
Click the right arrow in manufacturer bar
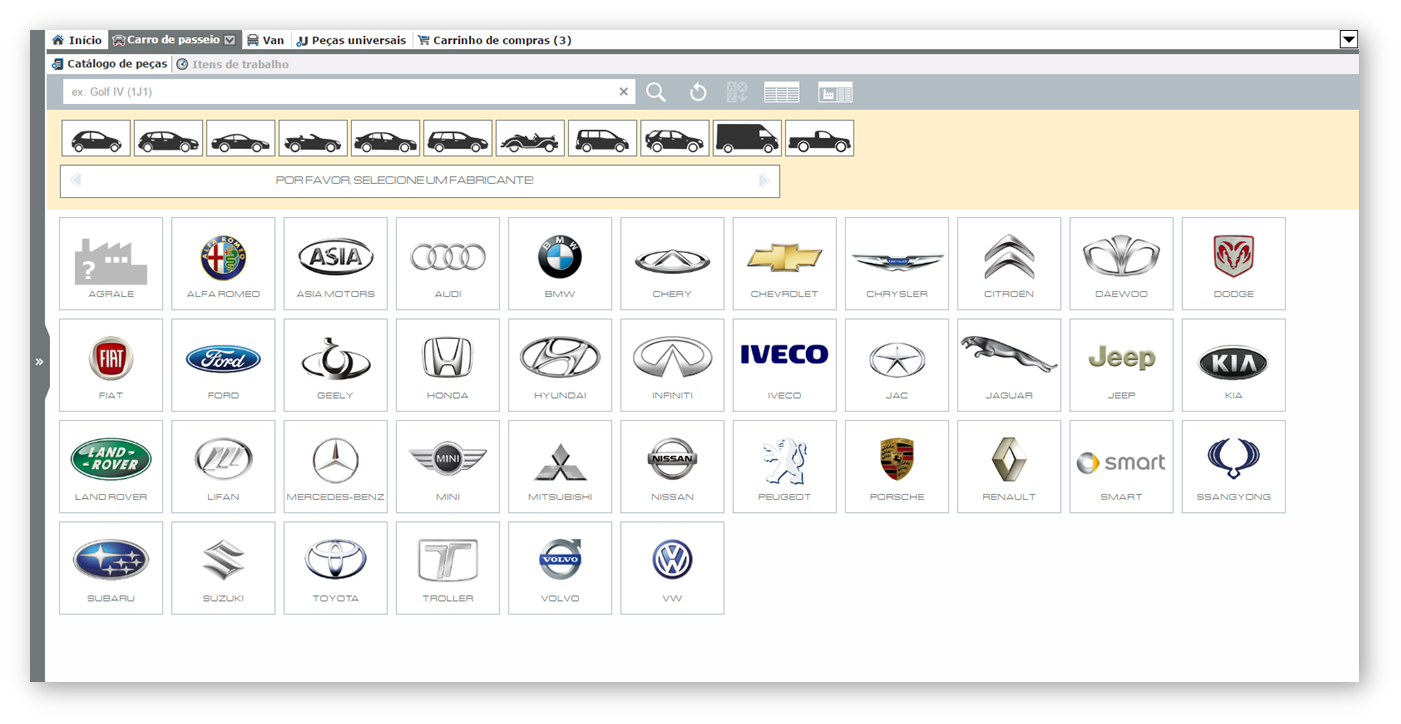765,181
